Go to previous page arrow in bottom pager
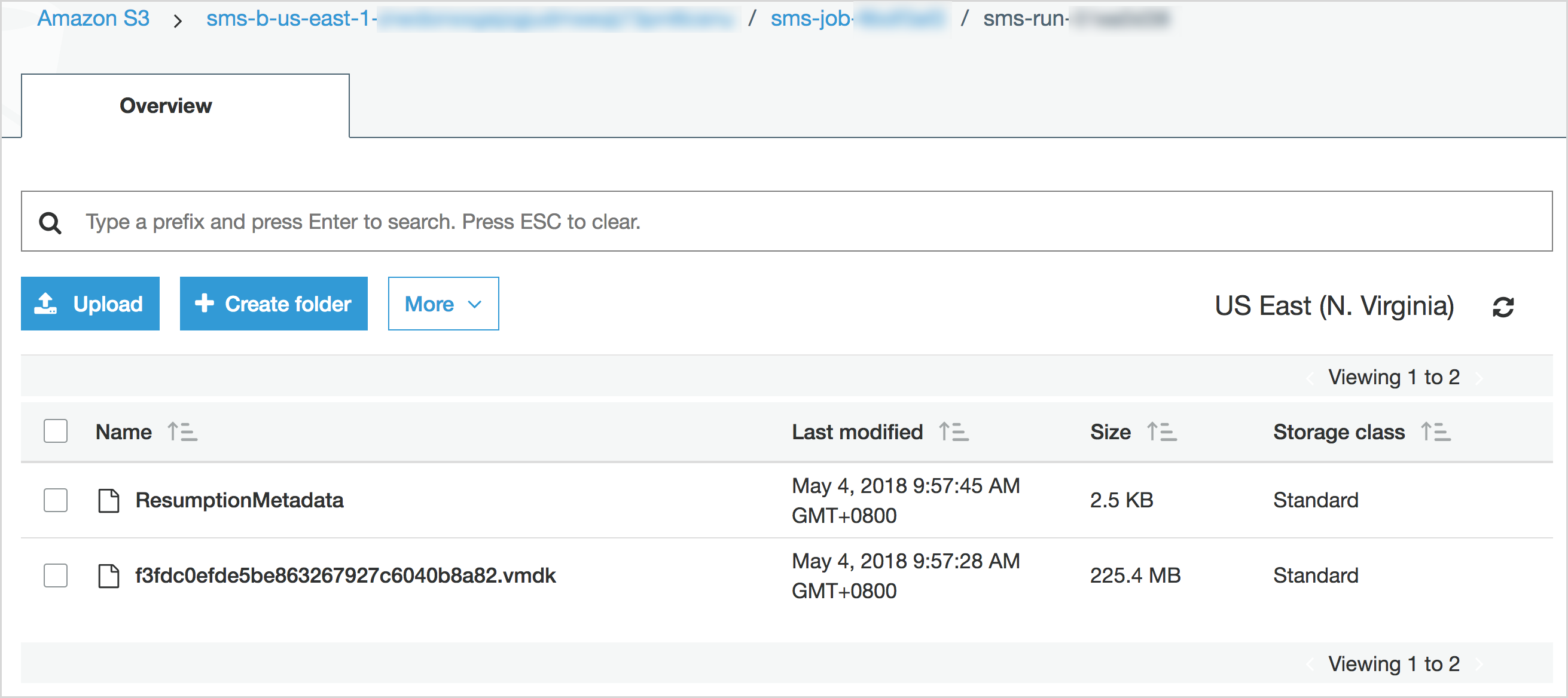 point(1310,665)
